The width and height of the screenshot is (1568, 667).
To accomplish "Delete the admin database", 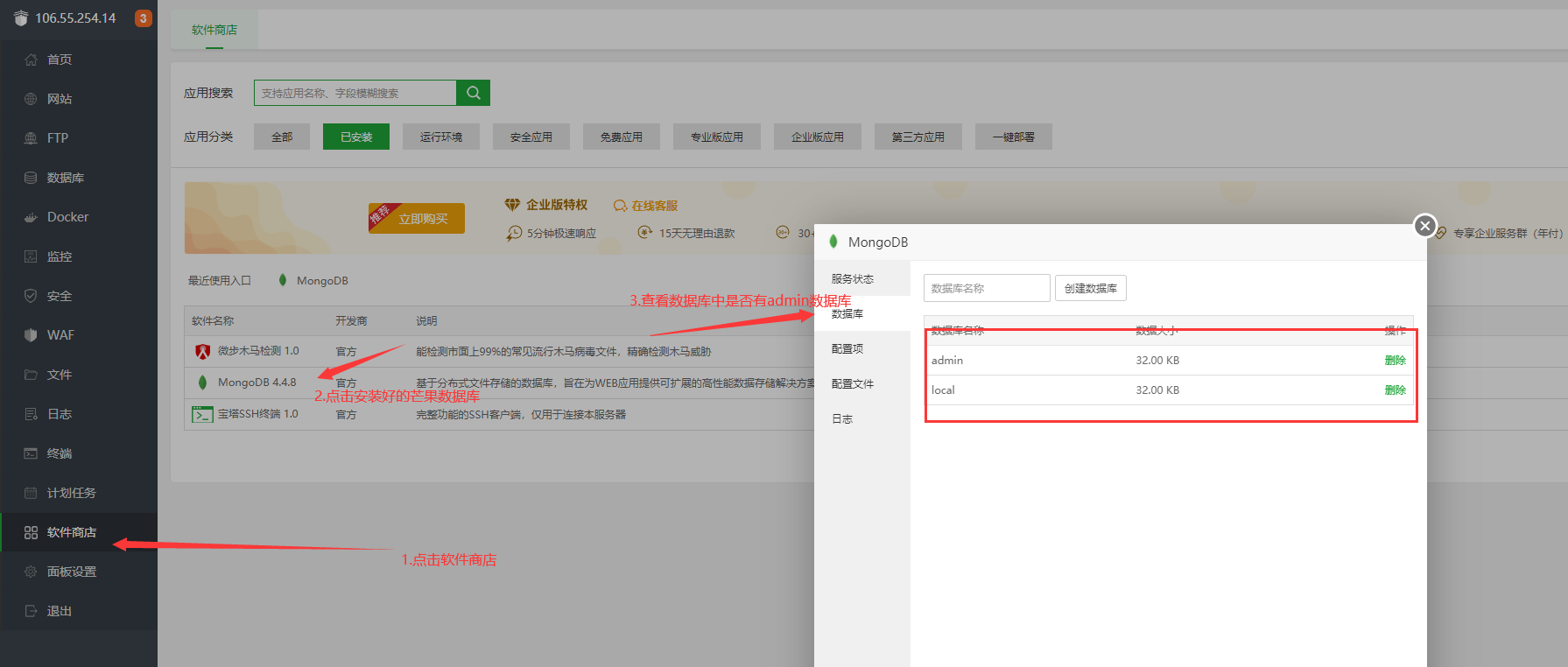I will pyautogui.click(x=1395, y=361).
